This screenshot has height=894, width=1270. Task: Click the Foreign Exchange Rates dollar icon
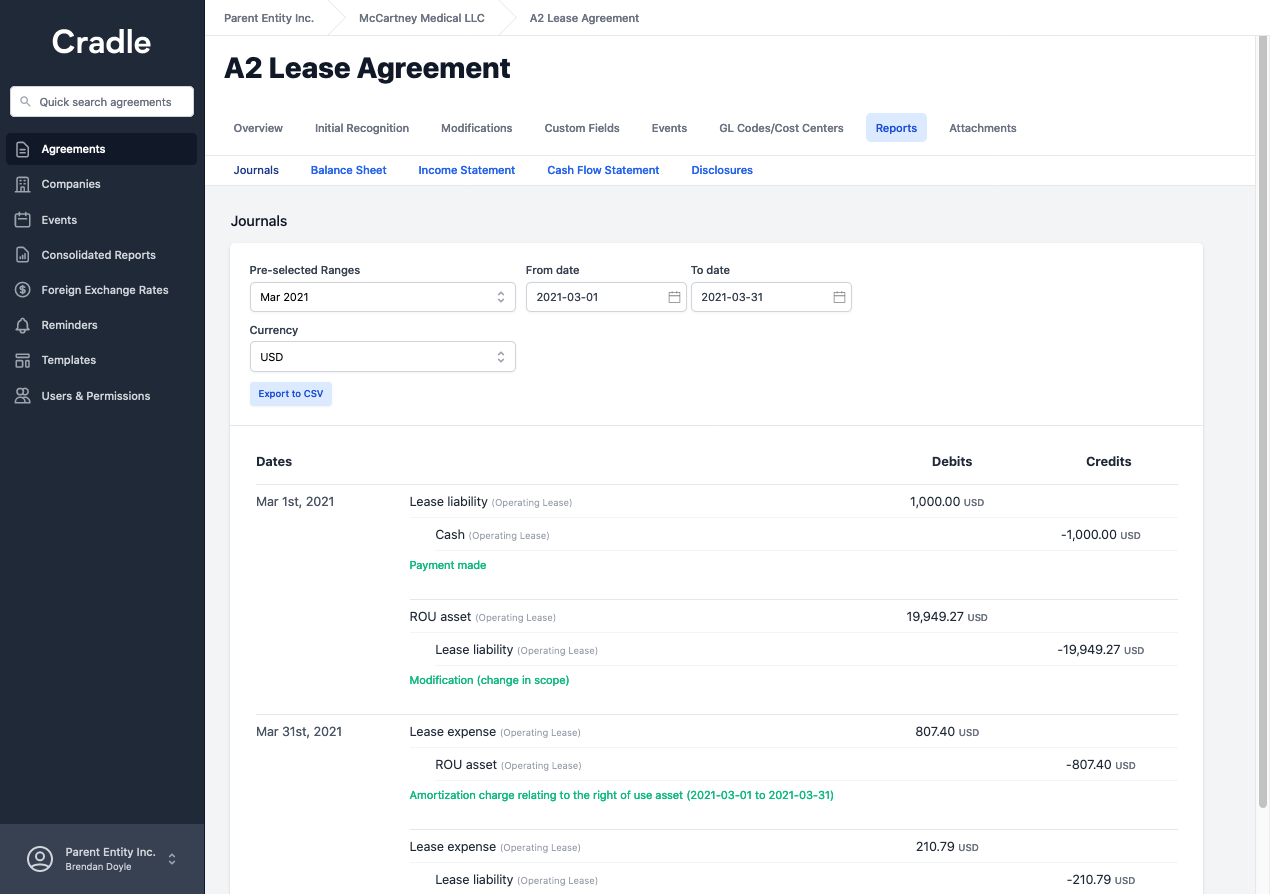coord(21,290)
